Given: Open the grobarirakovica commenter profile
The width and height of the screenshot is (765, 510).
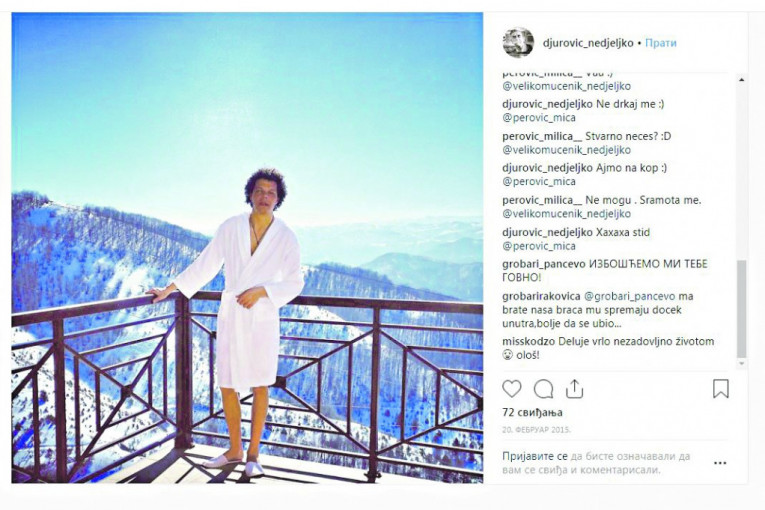Looking at the screenshot, I should pos(541,296).
